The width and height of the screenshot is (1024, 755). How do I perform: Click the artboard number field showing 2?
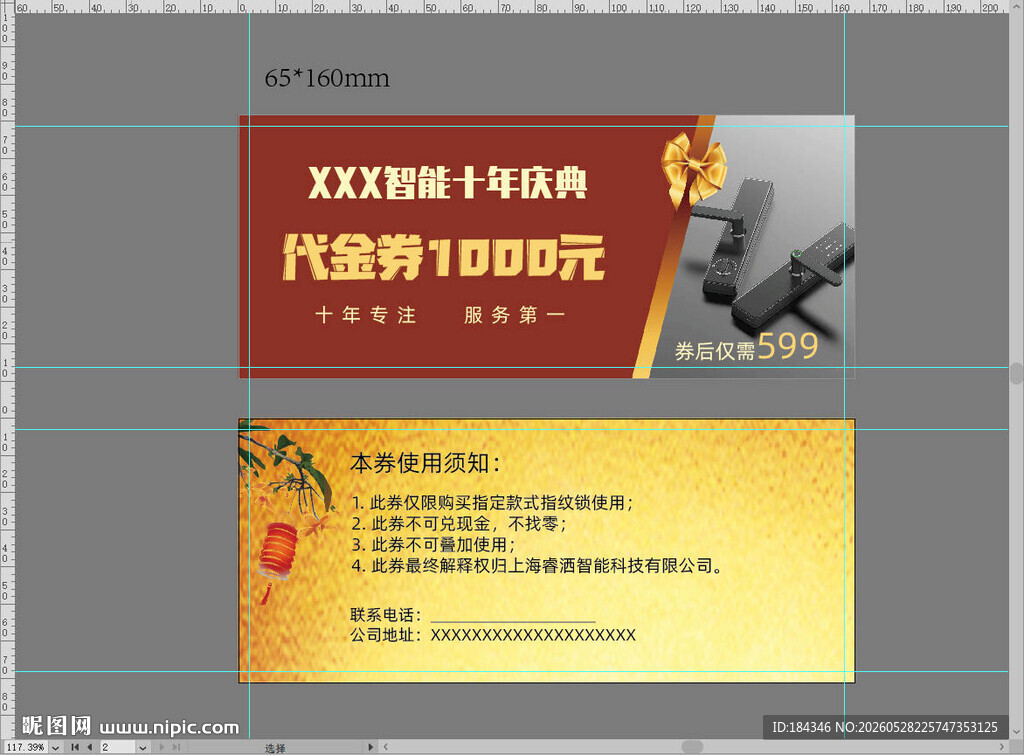[x=118, y=747]
